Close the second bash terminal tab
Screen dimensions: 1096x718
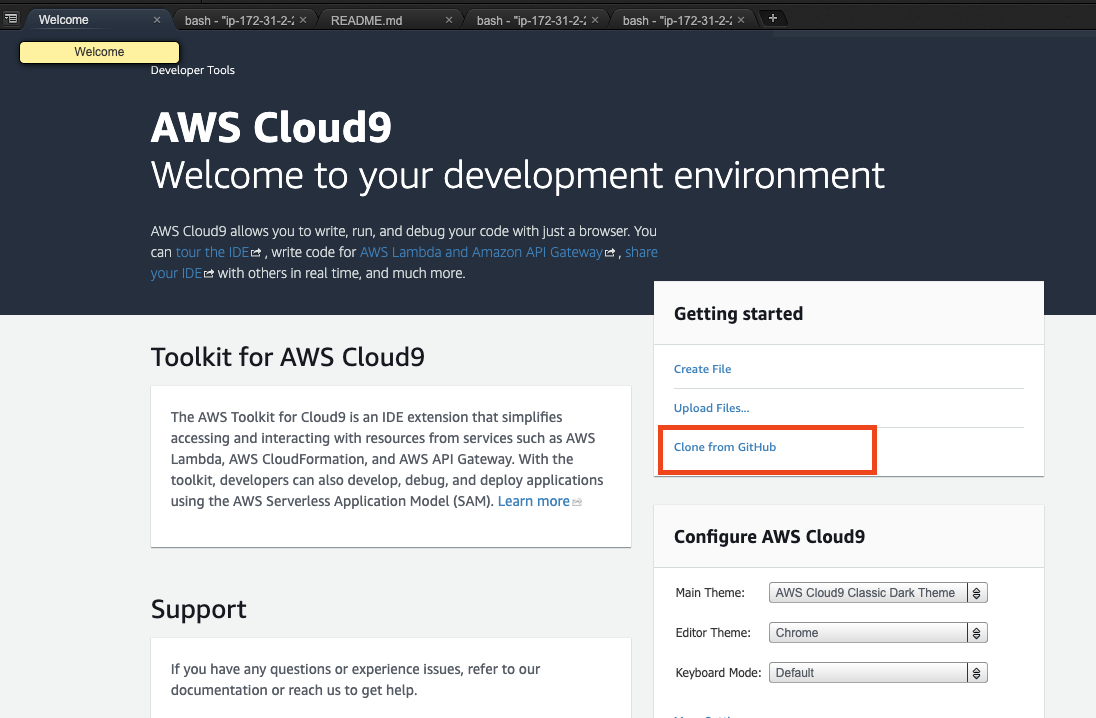595,20
